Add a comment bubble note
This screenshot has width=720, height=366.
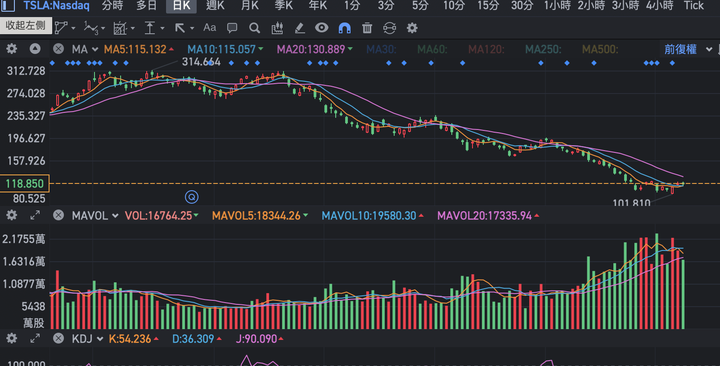[x=232, y=28]
